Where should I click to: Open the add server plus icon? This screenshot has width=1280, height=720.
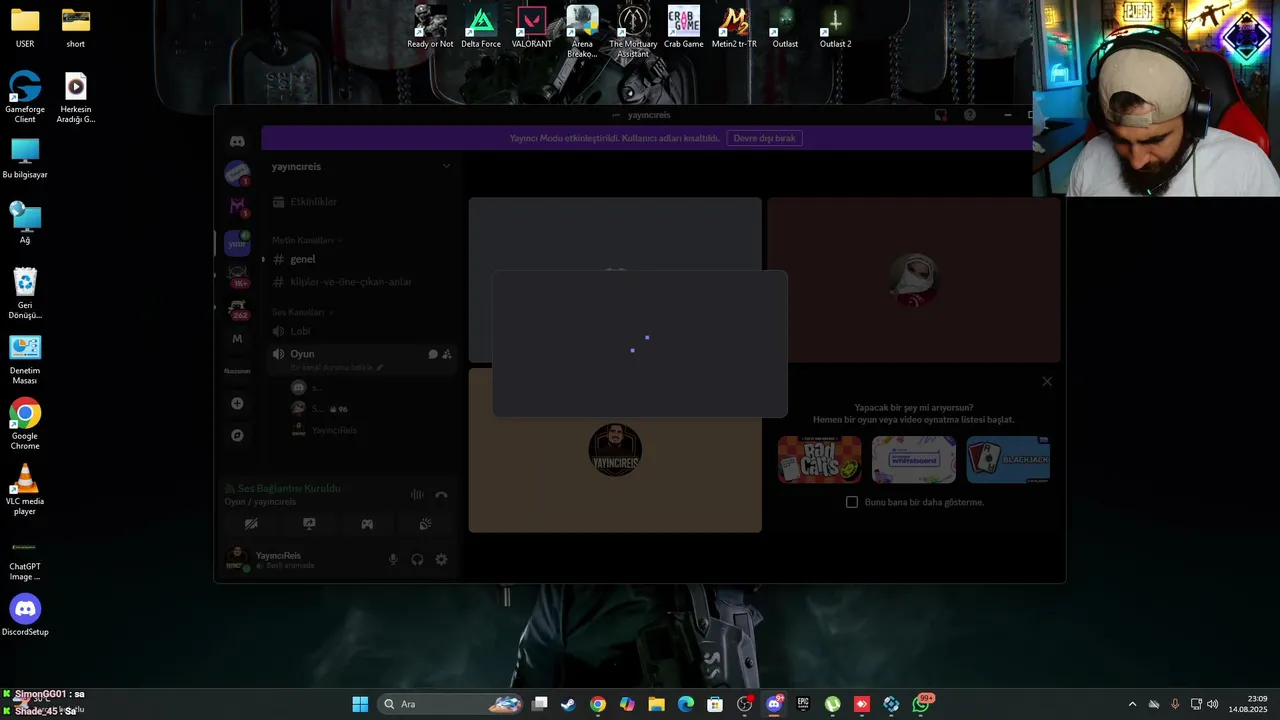click(x=237, y=404)
